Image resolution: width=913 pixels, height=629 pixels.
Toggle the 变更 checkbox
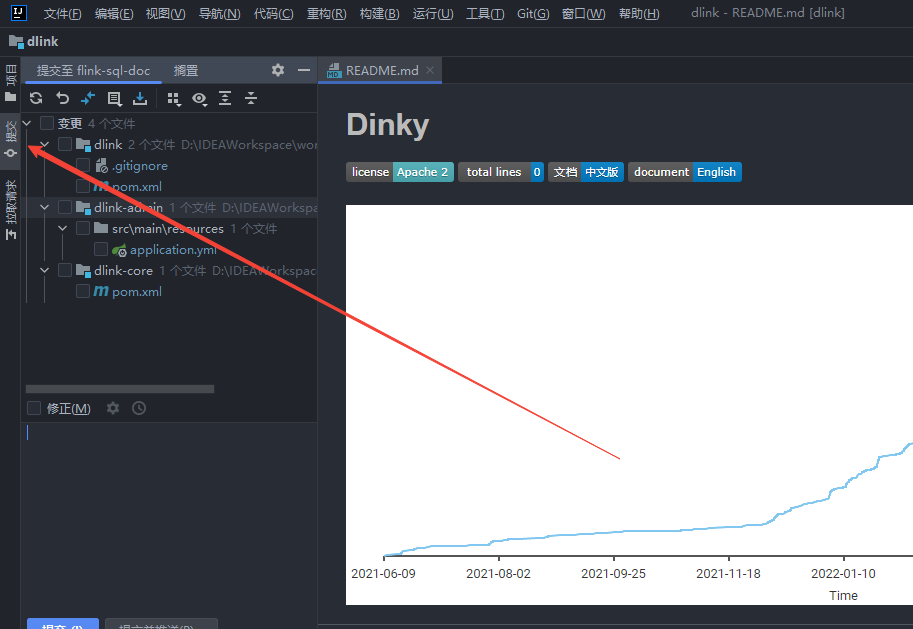click(x=47, y=123)
